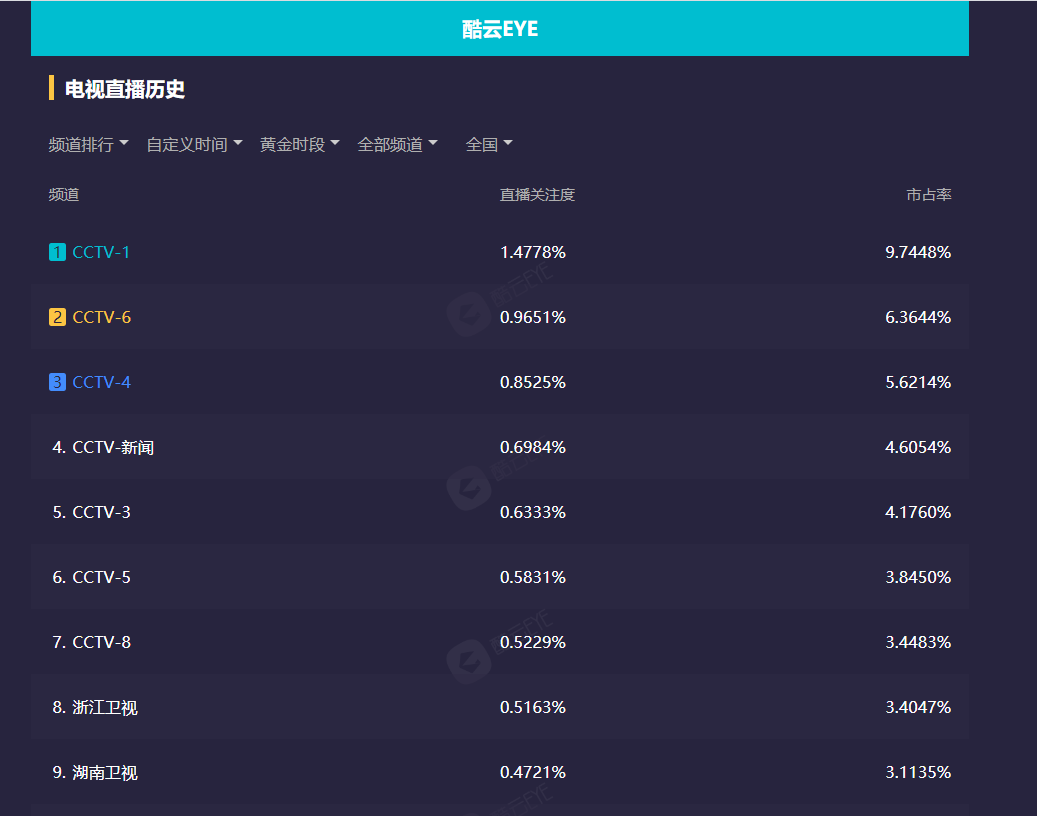The height and width of the screenshot is (816, 1037).
Task: Click the rank 1 badge icon
Action: [x=58, y=252]
